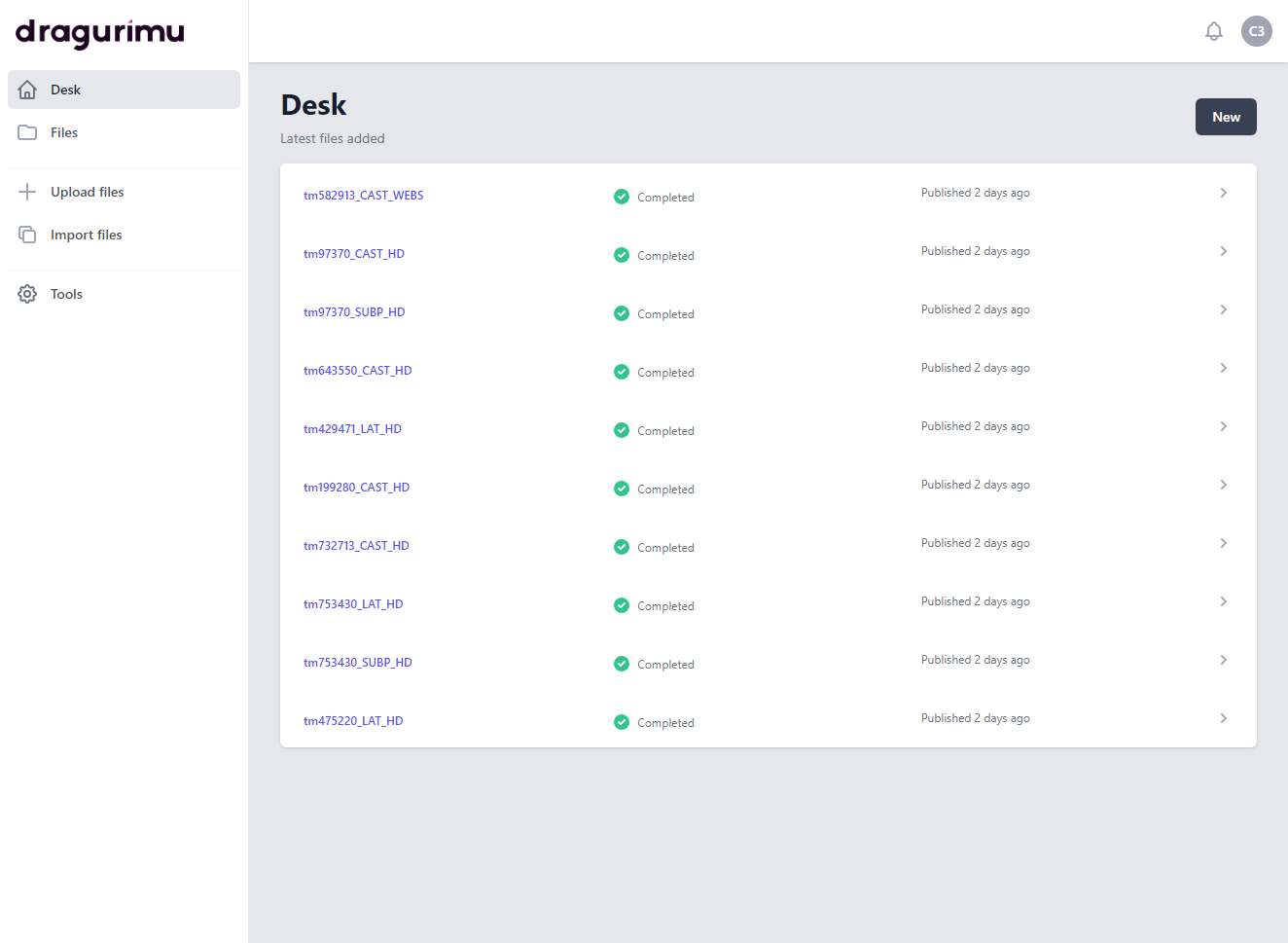Click the dragurimu logo

click(x=100, y=32)
